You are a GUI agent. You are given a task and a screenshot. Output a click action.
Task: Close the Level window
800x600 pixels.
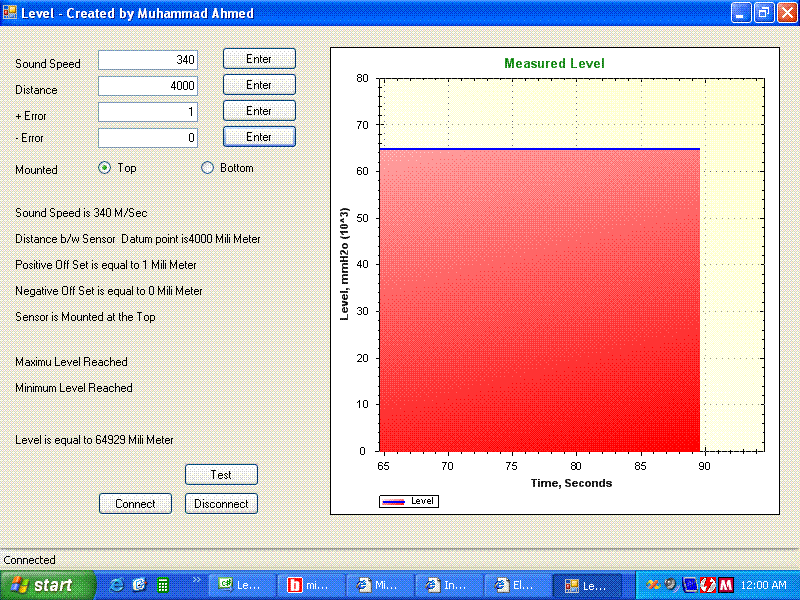click(787, 13)
